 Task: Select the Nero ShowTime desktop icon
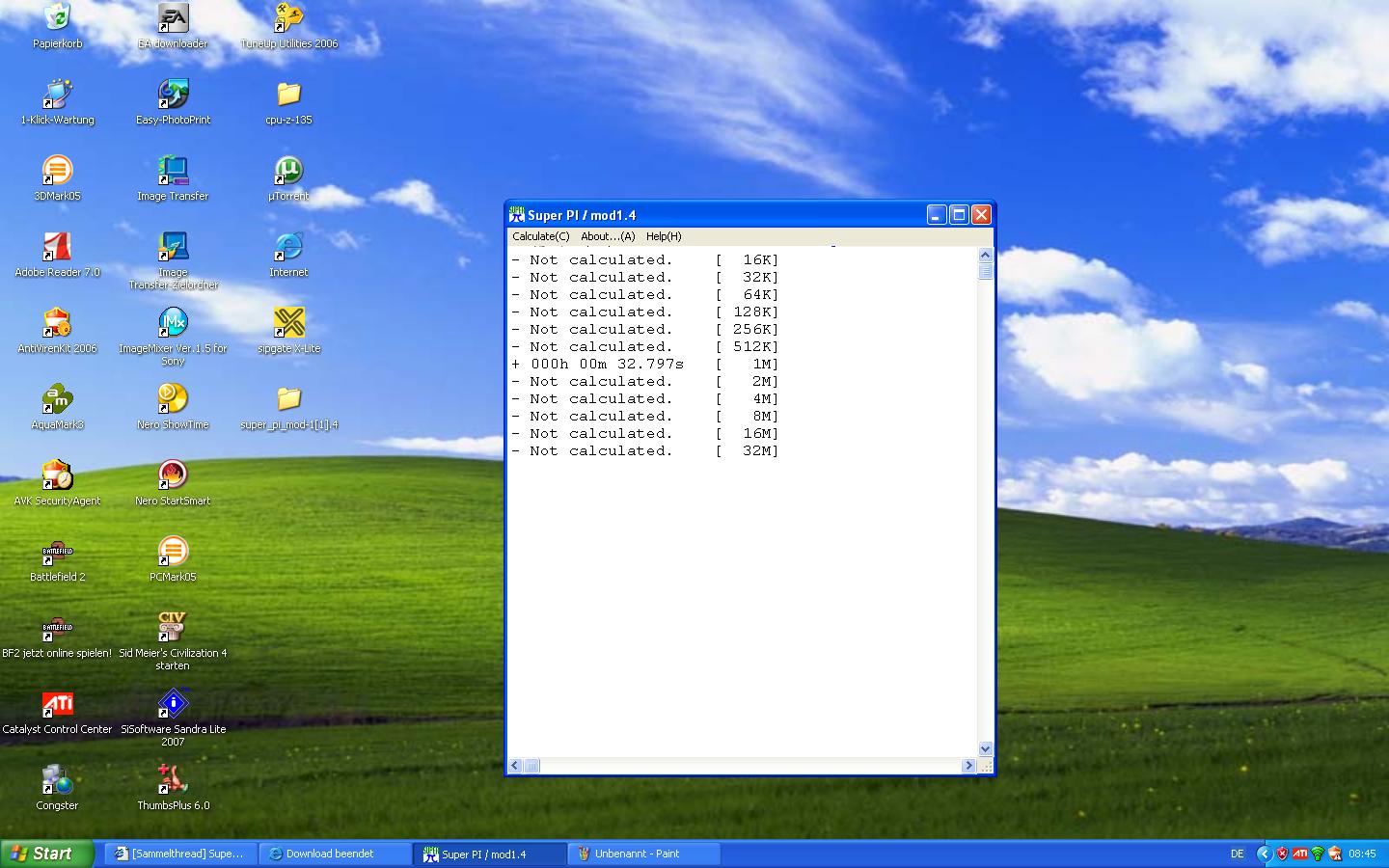[x=173, y=398]
